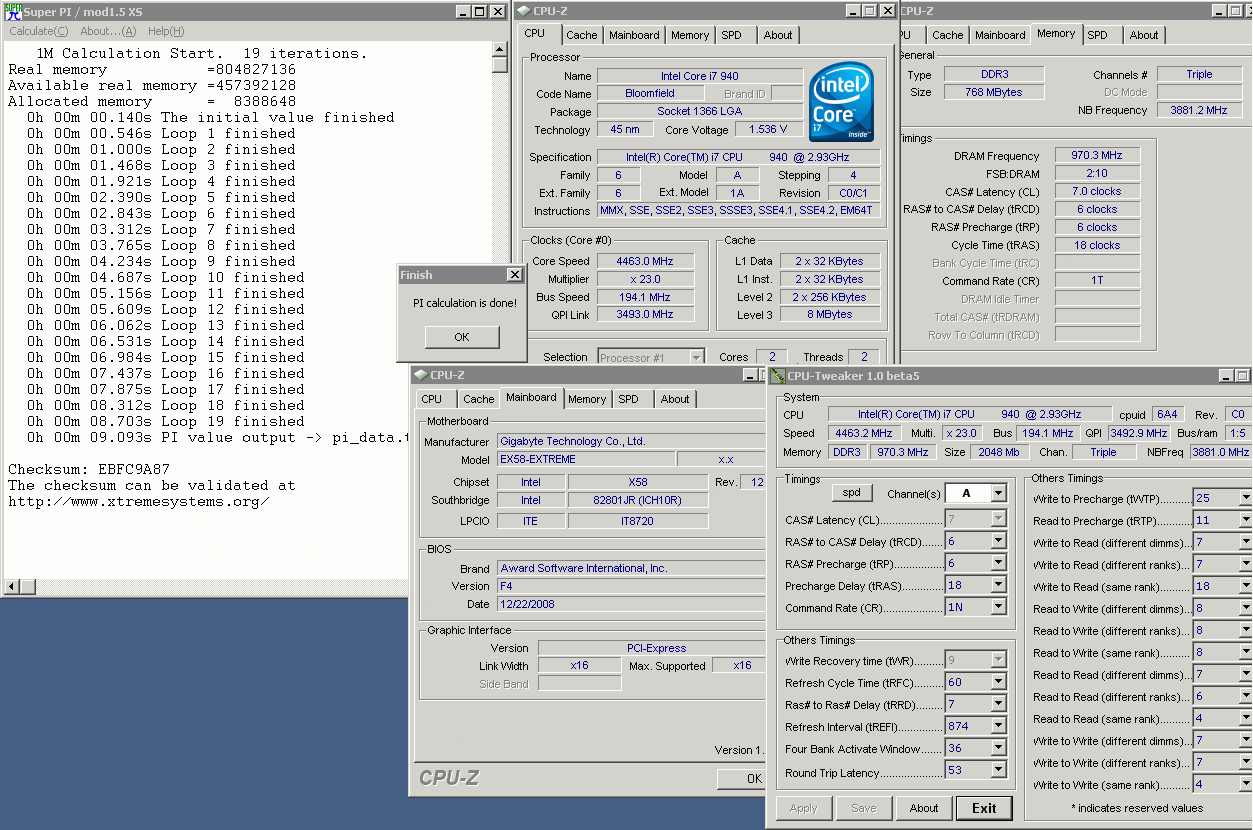Click the CPU-Z app icon in the CPU window title bar

(x=523, y=11)
